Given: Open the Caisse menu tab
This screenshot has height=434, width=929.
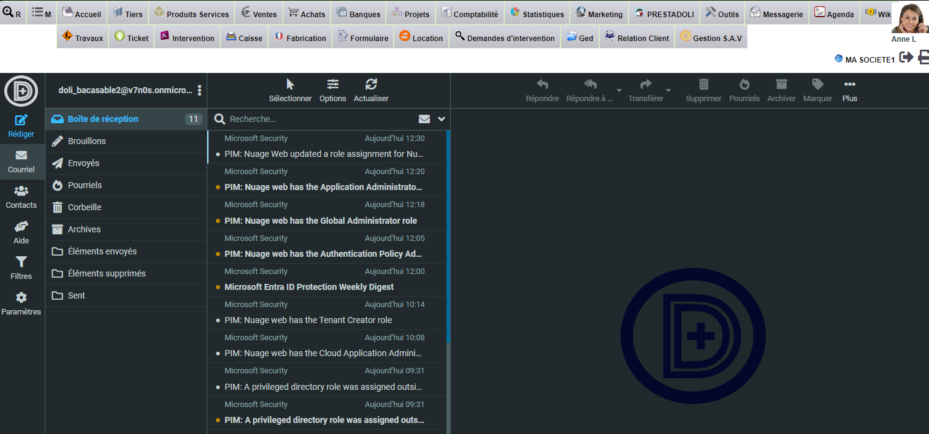Looking at the screenshot, I should point(244,37).
